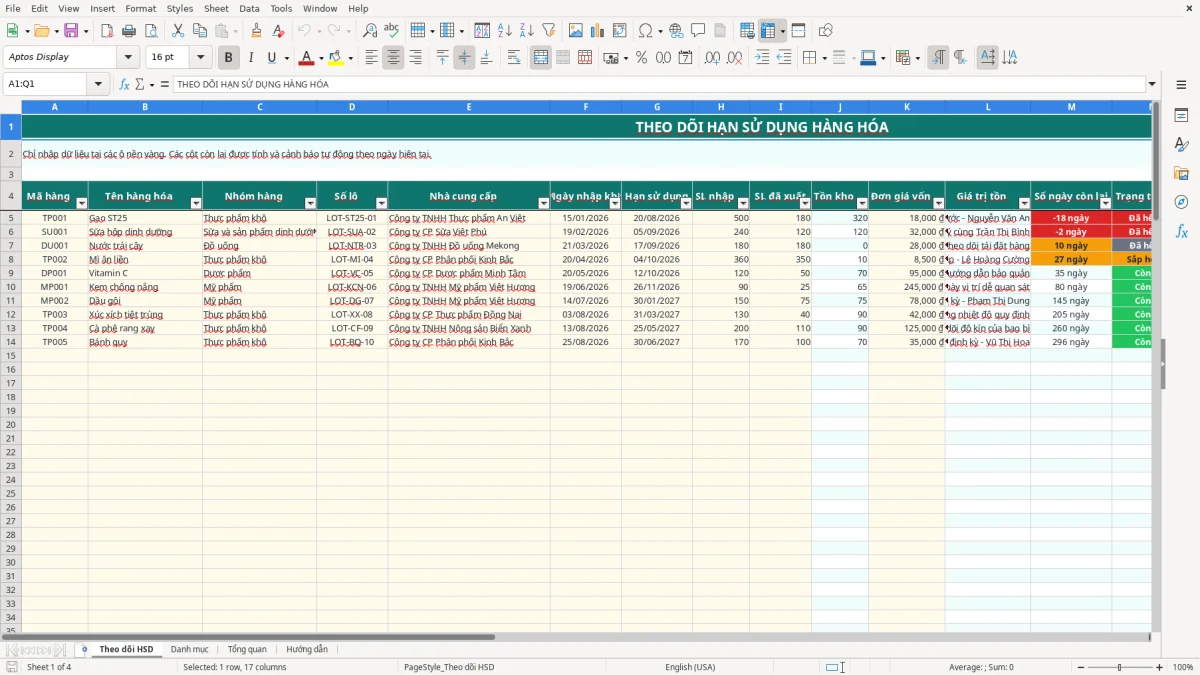This screenshot has width=1200, height=675.
Task: Click the Insert Chart icon
Action: pos(598,31)
